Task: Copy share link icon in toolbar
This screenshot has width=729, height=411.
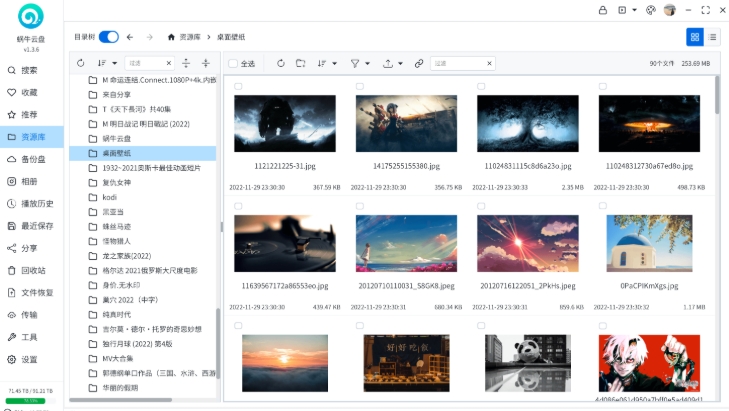Action: [x=419, y=63]
